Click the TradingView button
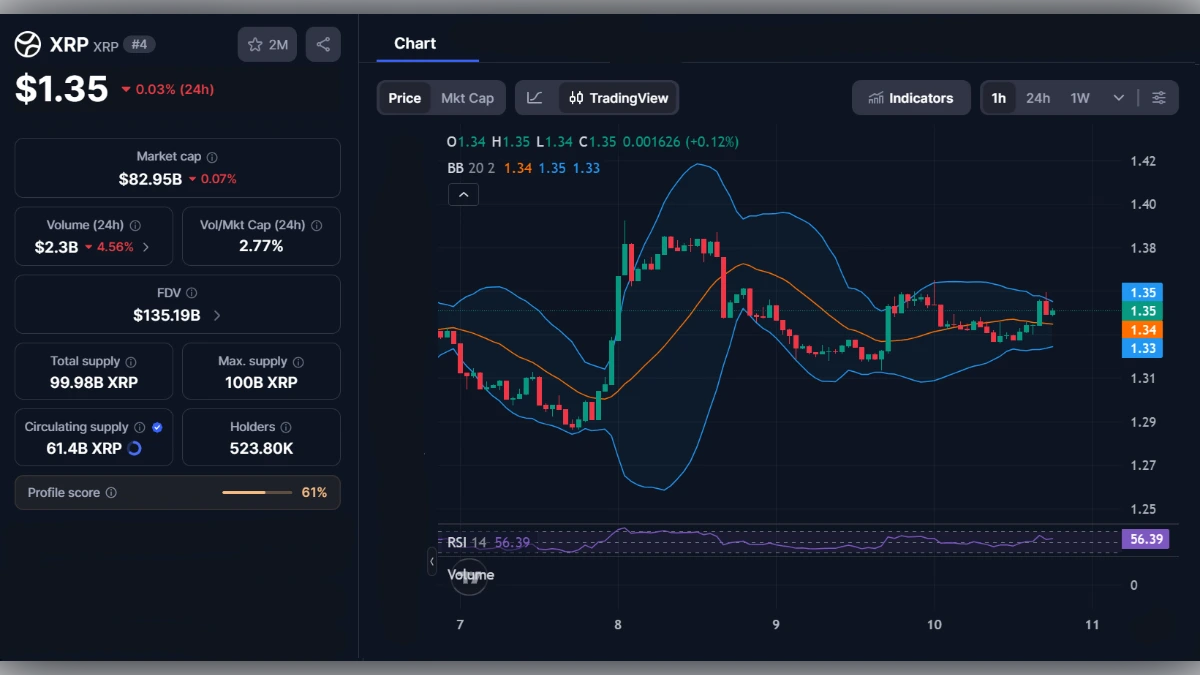 pos(619,98)
